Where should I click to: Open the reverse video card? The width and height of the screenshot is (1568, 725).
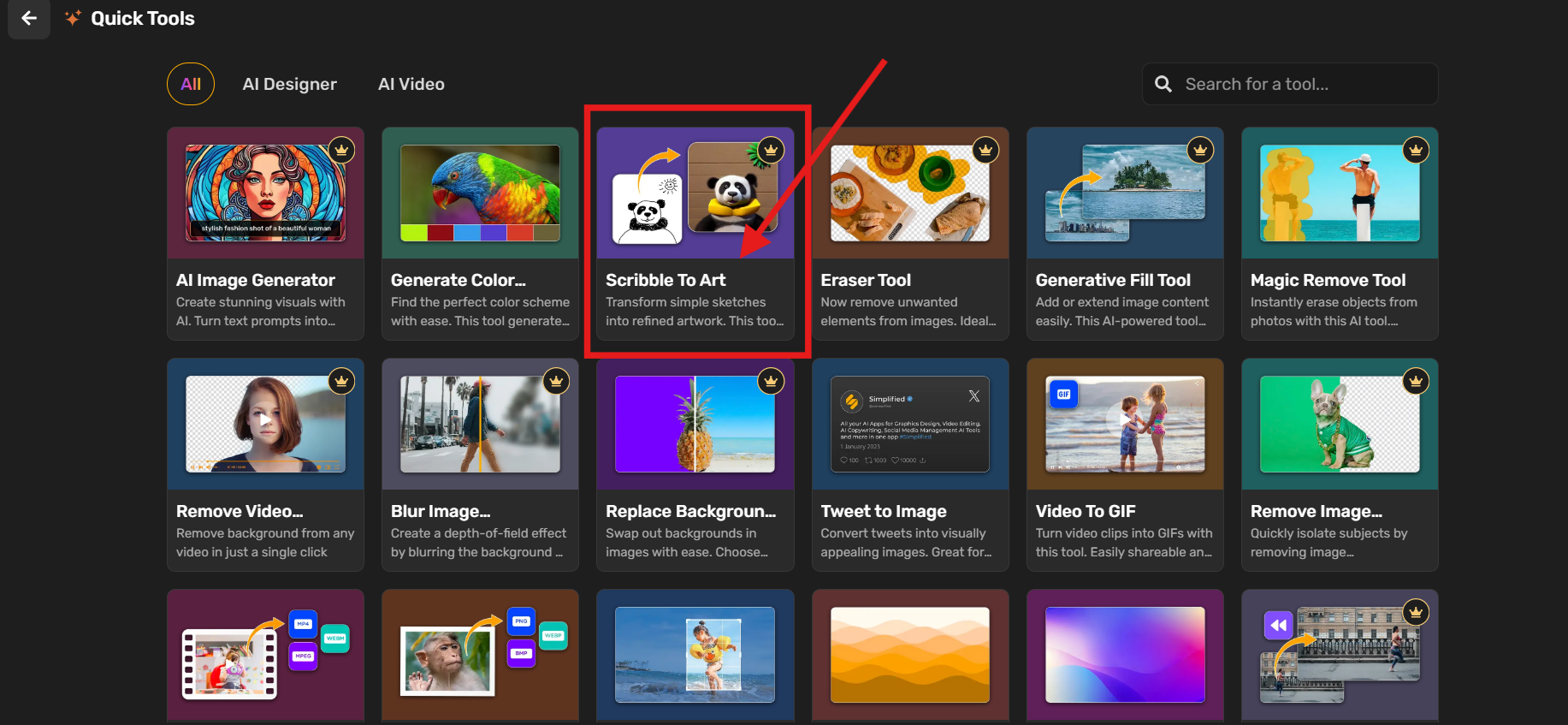point(1340,655)
